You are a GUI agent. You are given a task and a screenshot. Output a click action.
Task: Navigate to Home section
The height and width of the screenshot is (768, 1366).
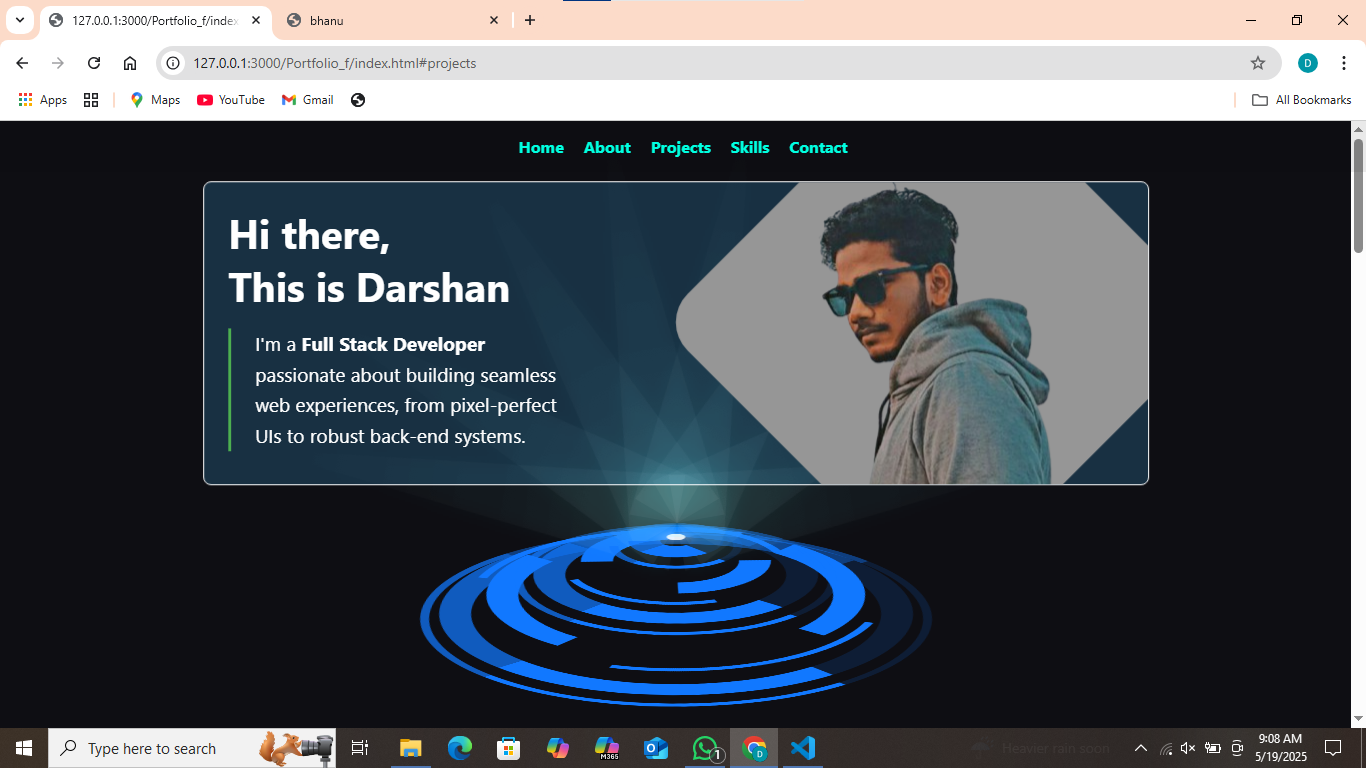click(541, 148)
